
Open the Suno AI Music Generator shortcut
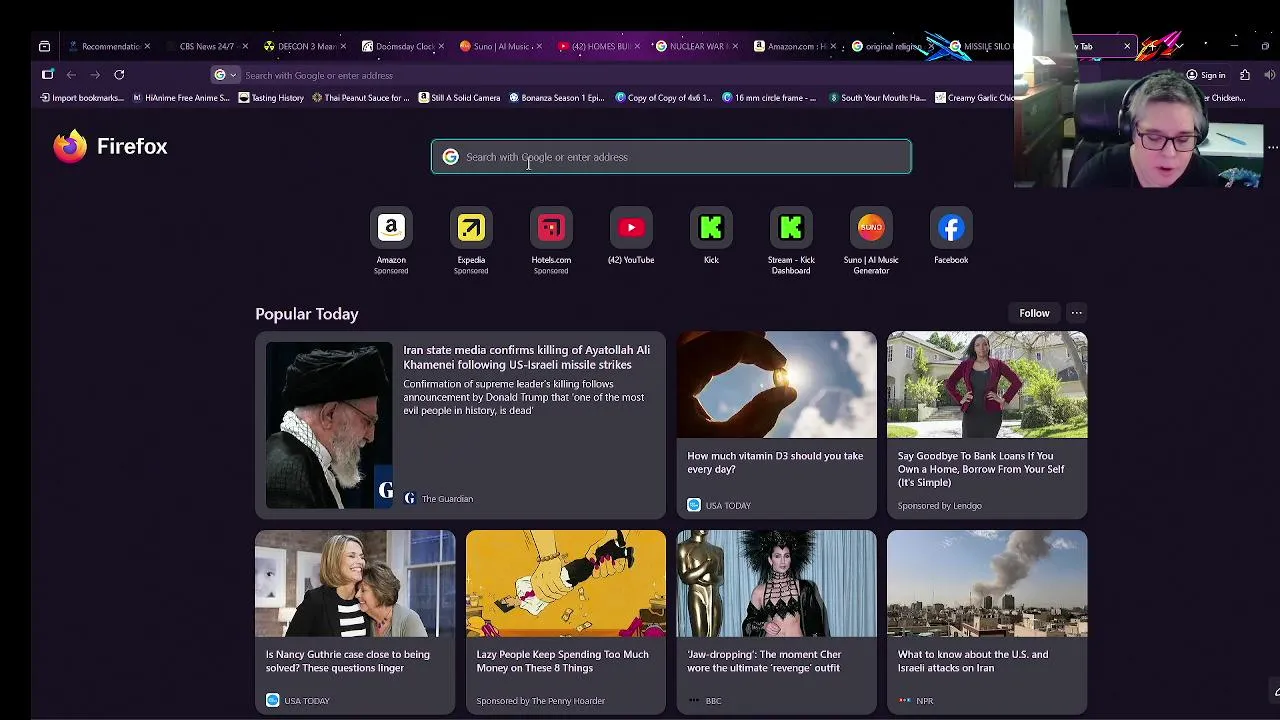(x=871, y=228)
